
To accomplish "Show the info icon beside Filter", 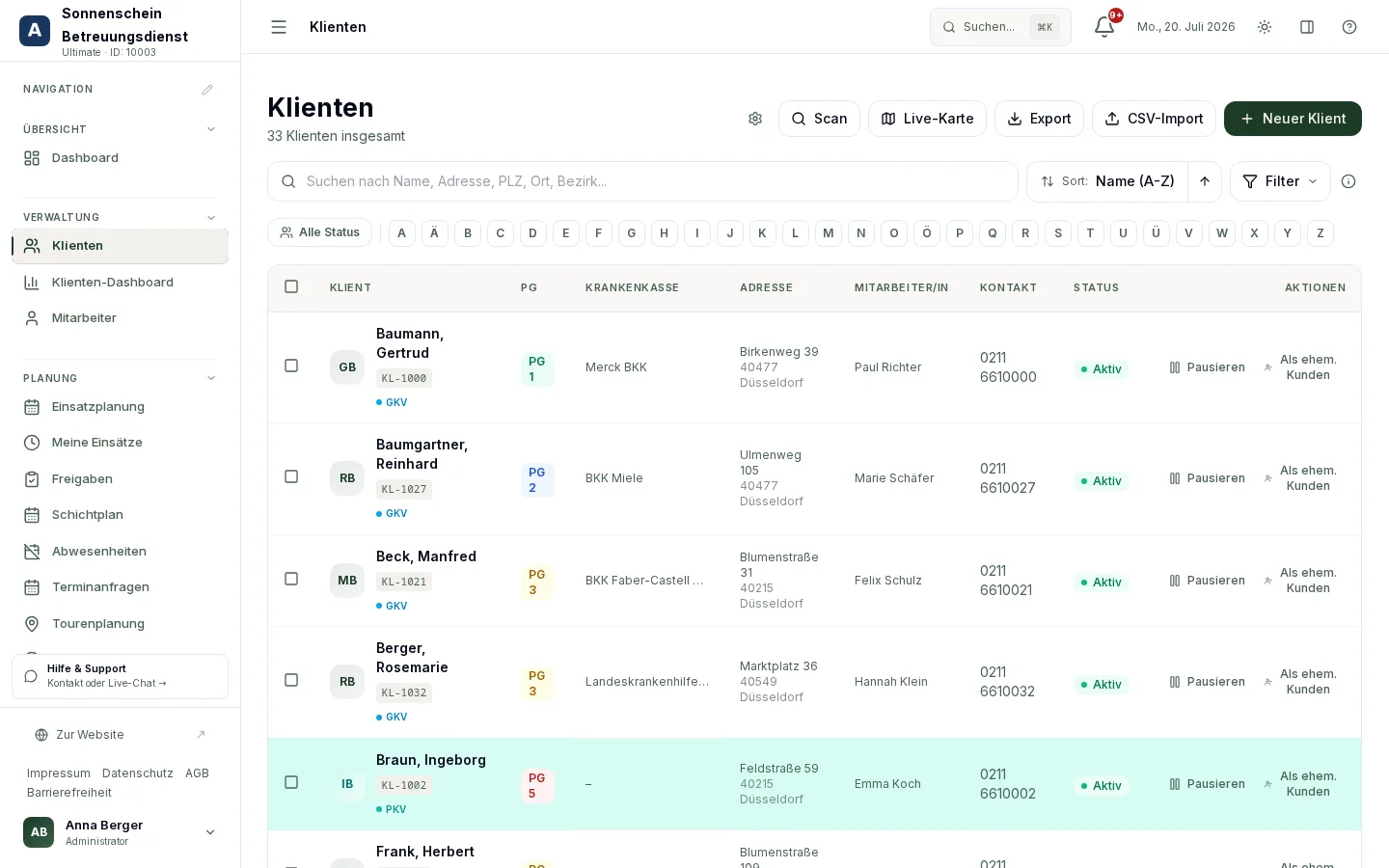I will point(1348,181).
